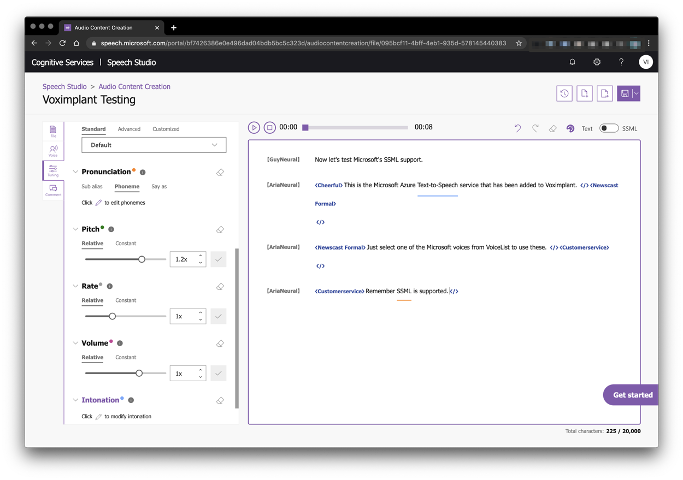Clear tuning with the editor toolbar eraser
This screenshot has width=683, height=480.
click(552, 128)
